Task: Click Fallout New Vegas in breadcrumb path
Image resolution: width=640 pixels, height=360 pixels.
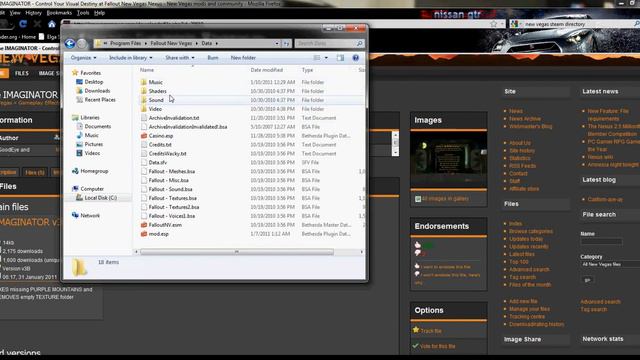Action: pyautogui.click(x=171, y=43)
